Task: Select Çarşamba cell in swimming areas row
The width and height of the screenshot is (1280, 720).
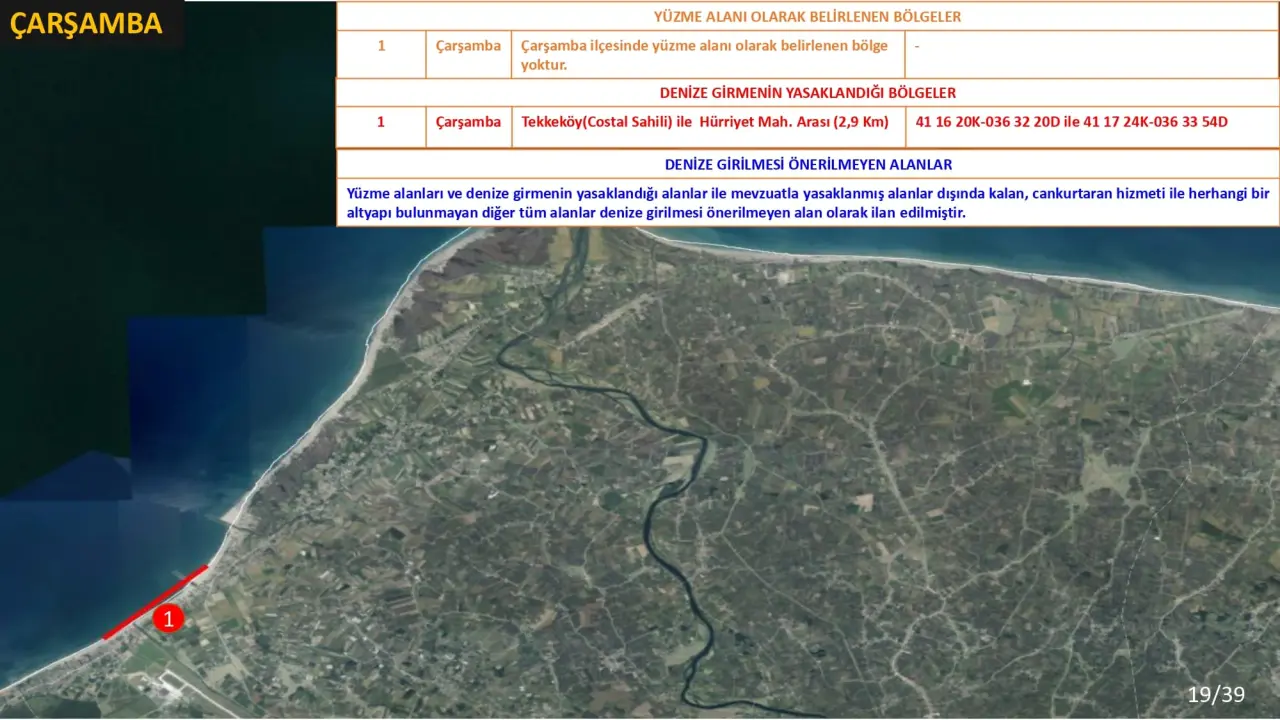Action: (x=468, y=46)
